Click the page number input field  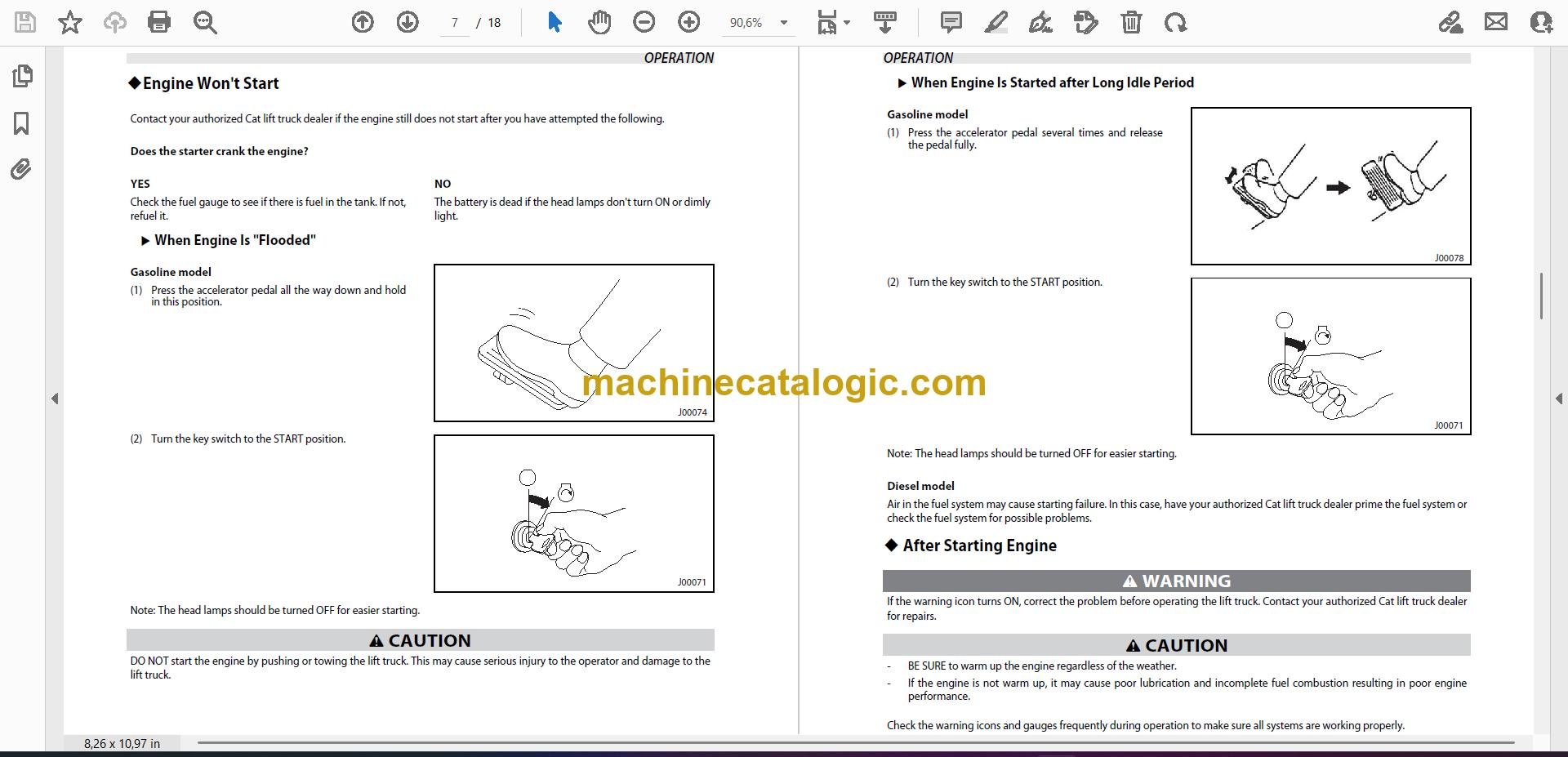coord(455,23)
